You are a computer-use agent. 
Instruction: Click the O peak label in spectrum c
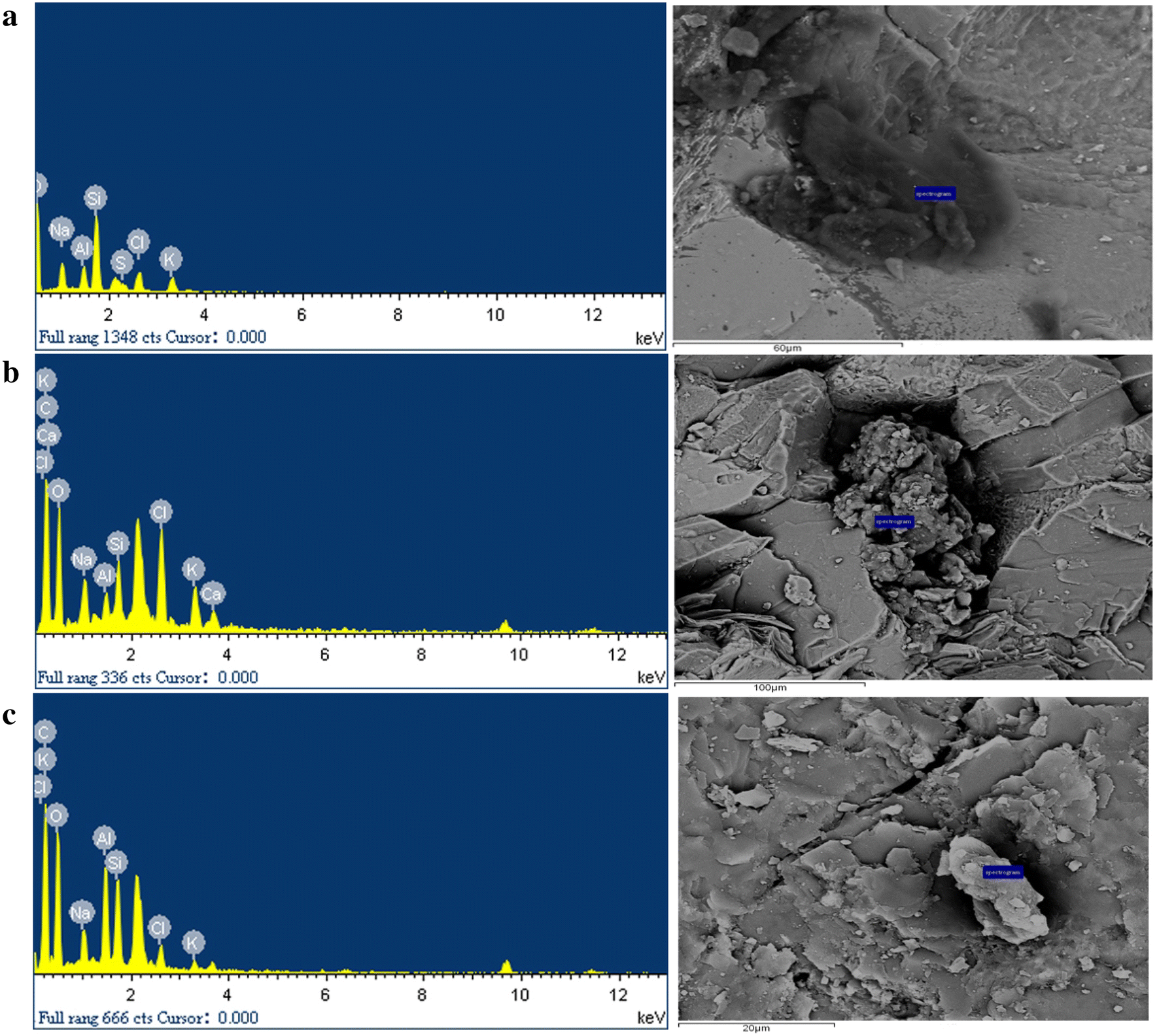(x=56, y=816)
